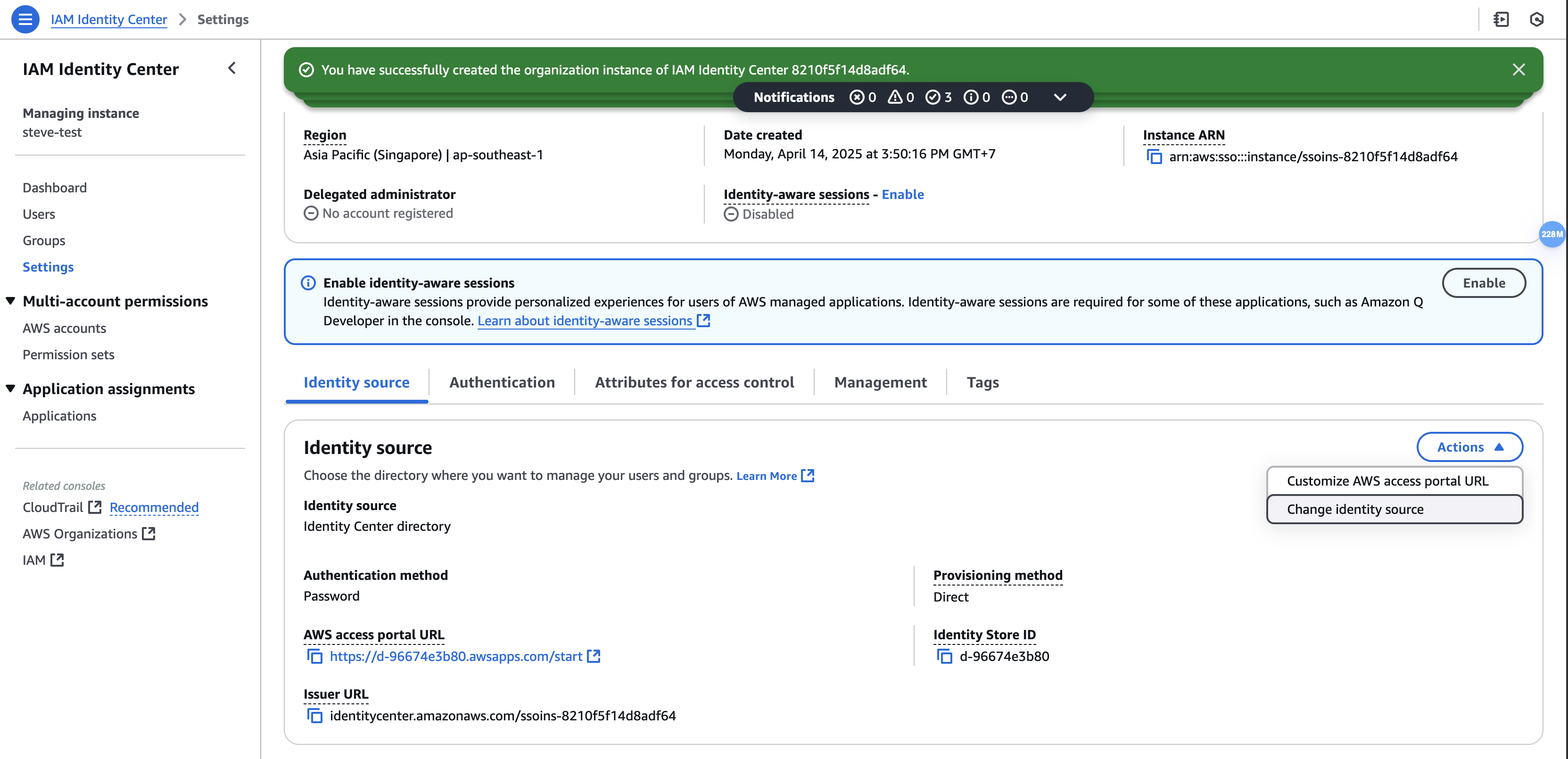Click the Instance ARN label
Viewport: 1568px width, 759px height.
coord(1184,135)
